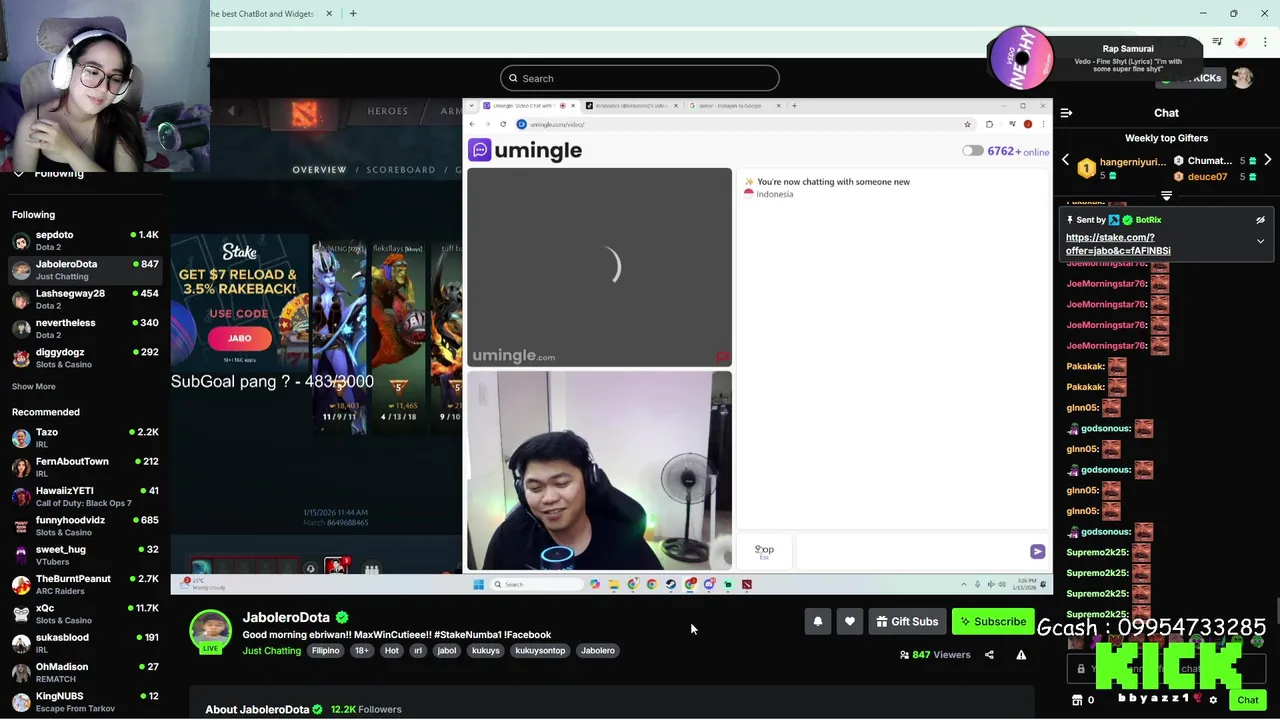Image resolution: width=1280 pixels, height=720 pixels.
Task: Open sepdoto channel in Following list
Action: click(x=85, y=241)
